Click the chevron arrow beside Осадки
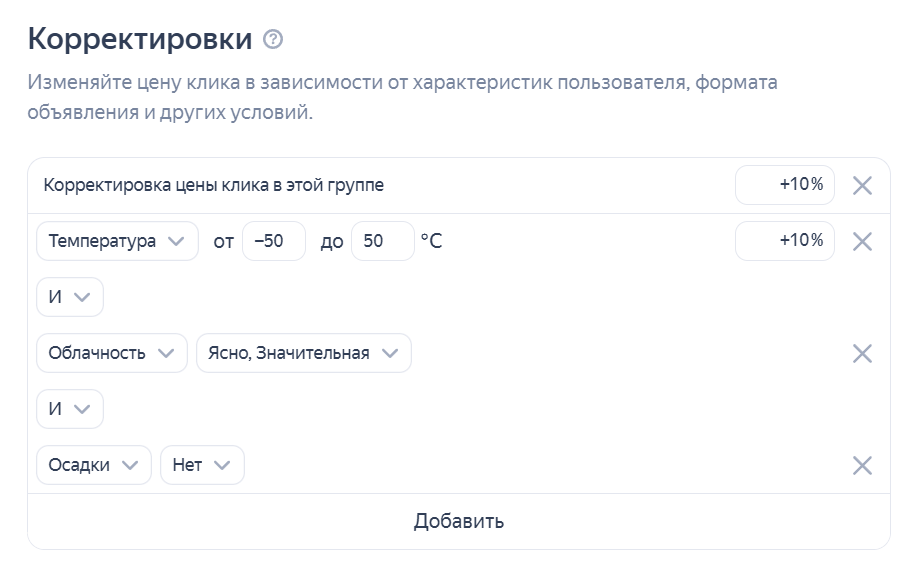The height and width of the screenshot is (586, 921). click(130, 465)
